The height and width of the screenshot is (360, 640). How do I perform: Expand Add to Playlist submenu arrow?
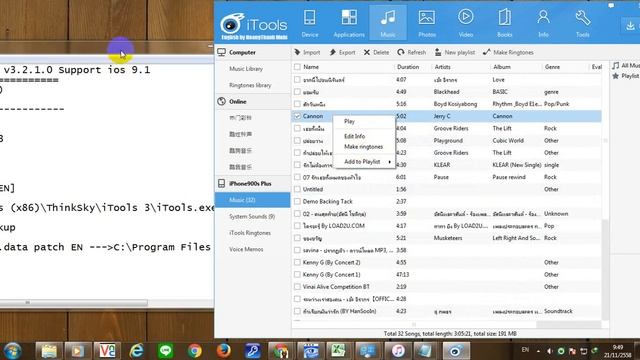click(x=390, y=162)
